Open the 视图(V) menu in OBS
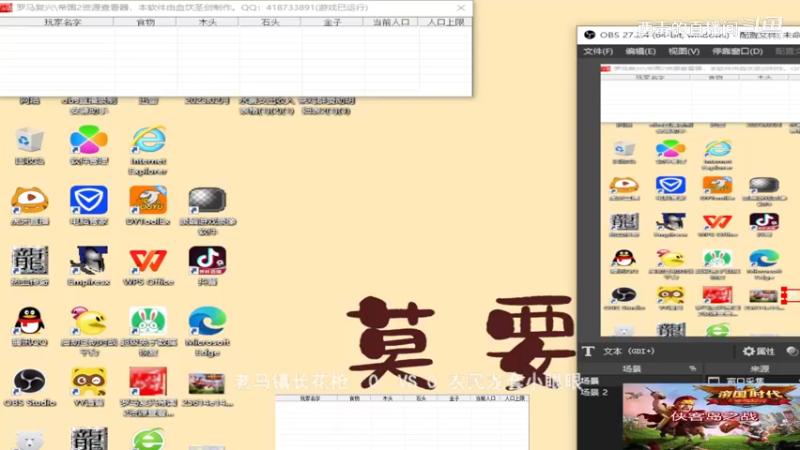This screenshot has width=800, height=450. tap(684, 52)
